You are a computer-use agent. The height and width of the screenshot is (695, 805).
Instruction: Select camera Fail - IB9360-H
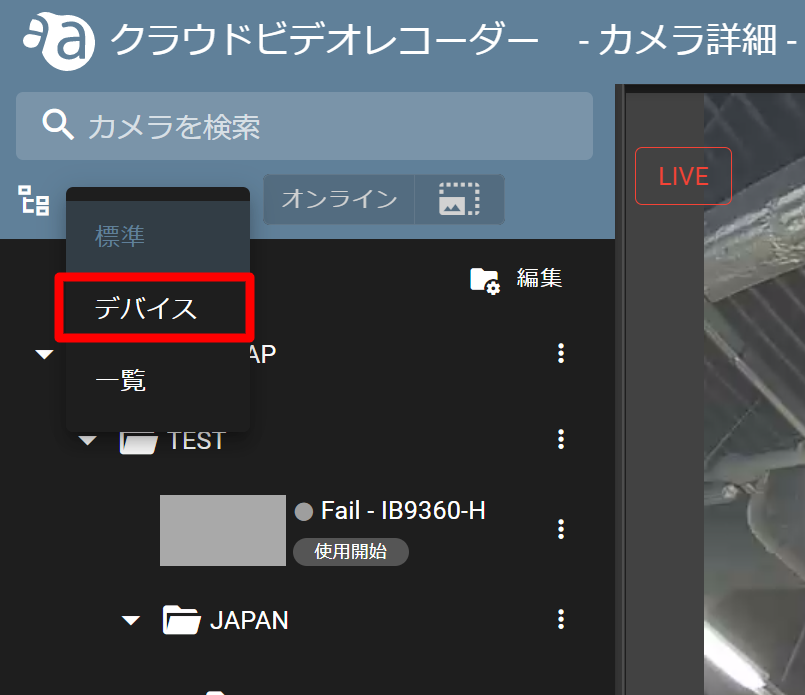tap(403, 511)
